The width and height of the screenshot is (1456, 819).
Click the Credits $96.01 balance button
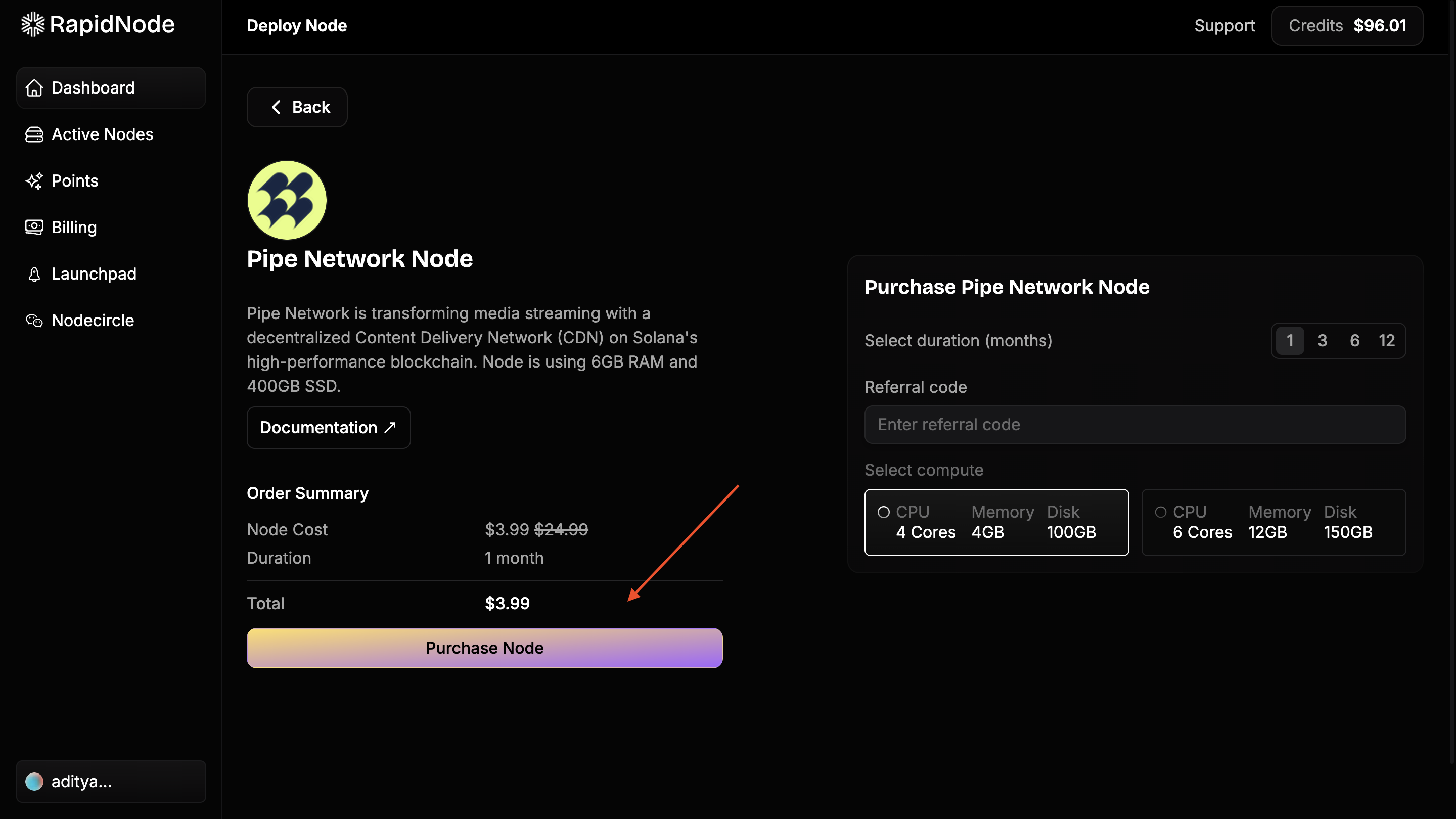1347,26
